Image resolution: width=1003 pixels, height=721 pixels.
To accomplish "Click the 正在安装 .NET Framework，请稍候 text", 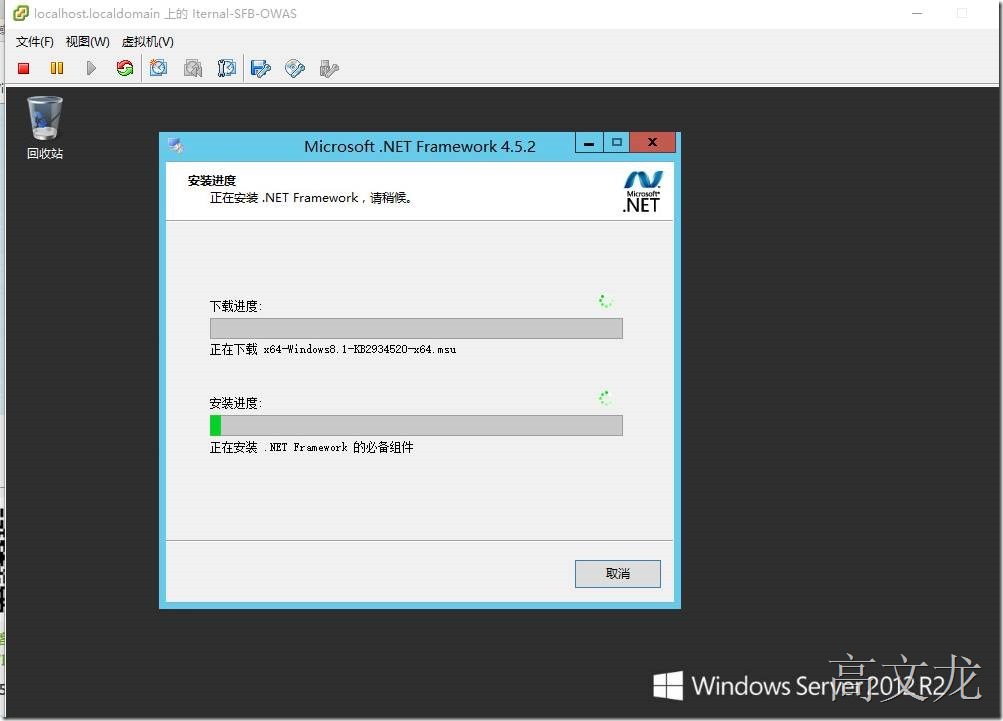I will 311,198.
